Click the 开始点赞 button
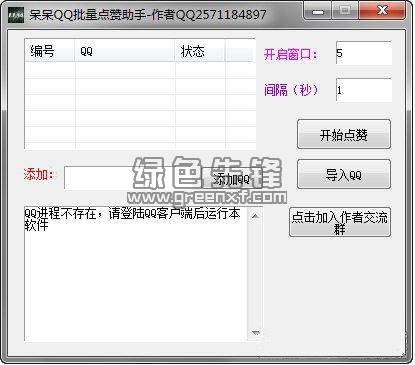Screen dimensions: 415x365 click(344, 134)
